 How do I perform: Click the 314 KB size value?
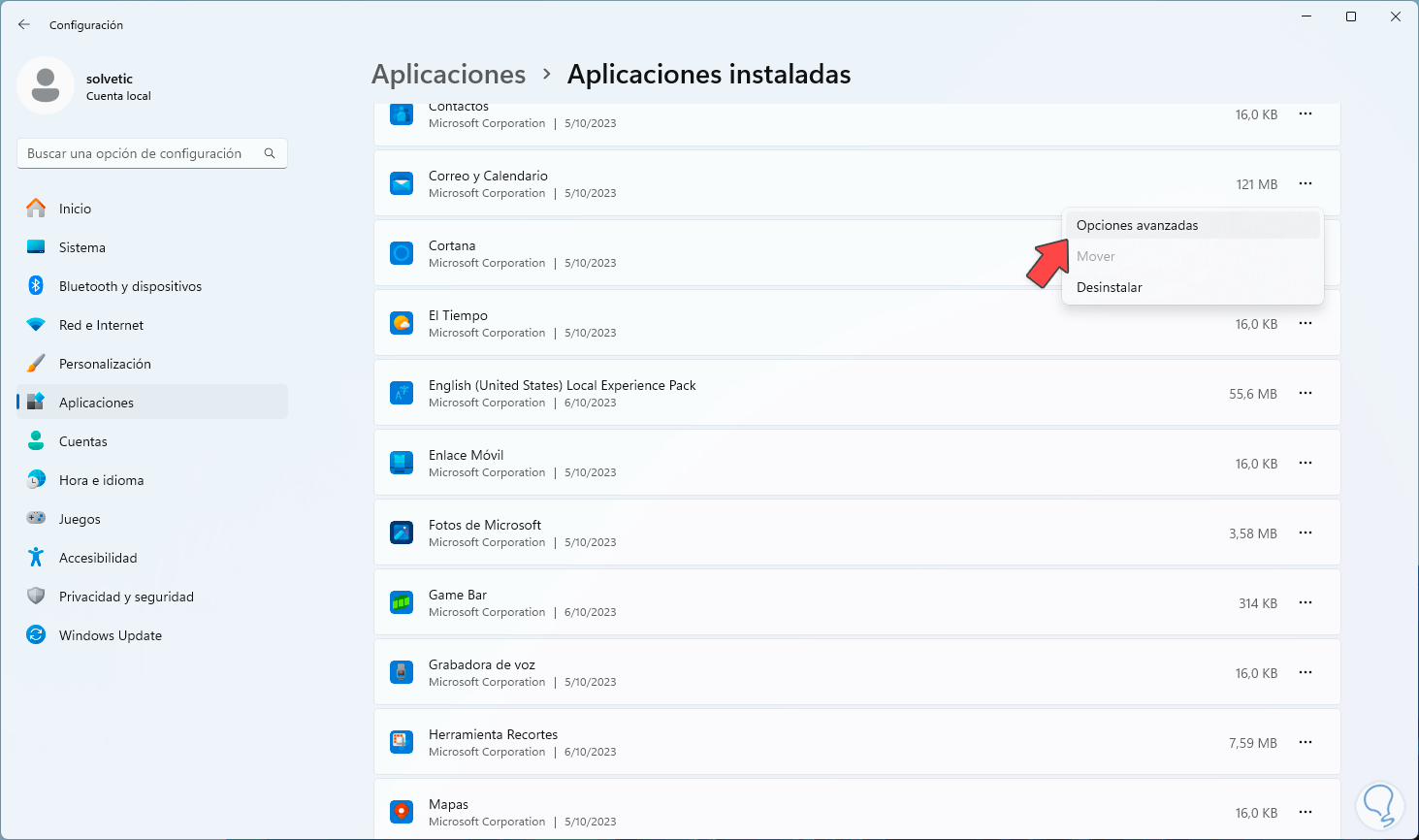pos(1258,603)
